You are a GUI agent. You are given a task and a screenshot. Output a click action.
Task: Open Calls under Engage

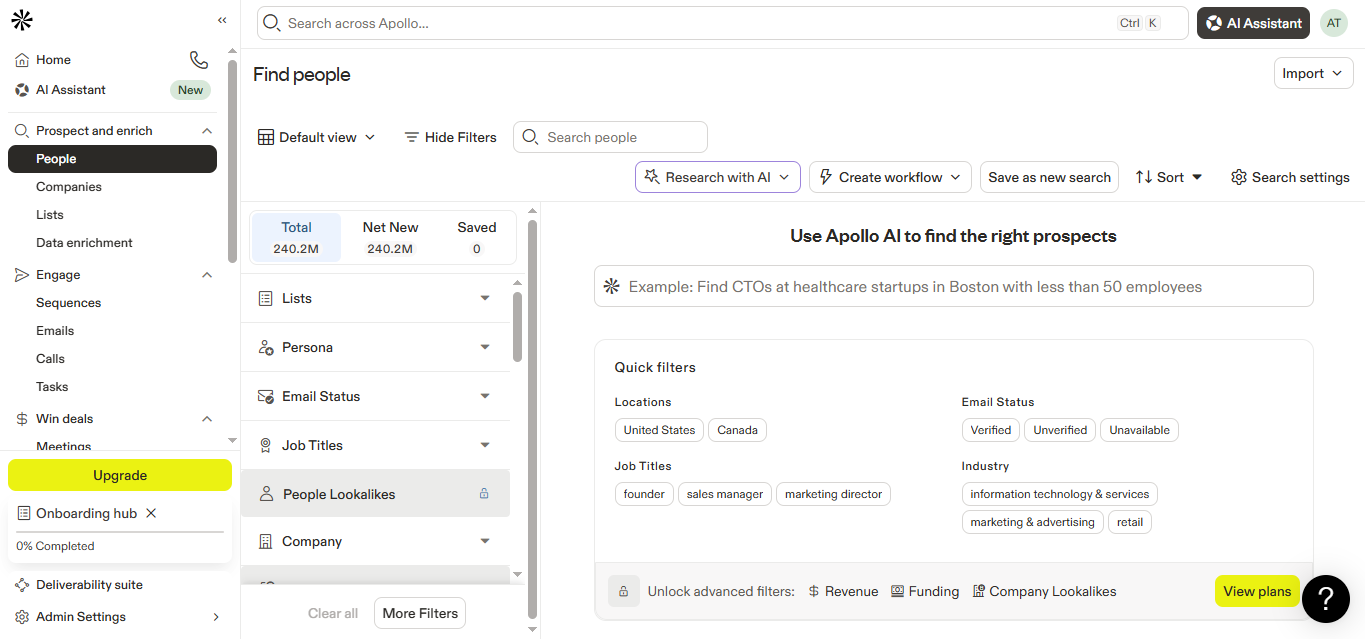pyautogui.click(x=50, y=359)
